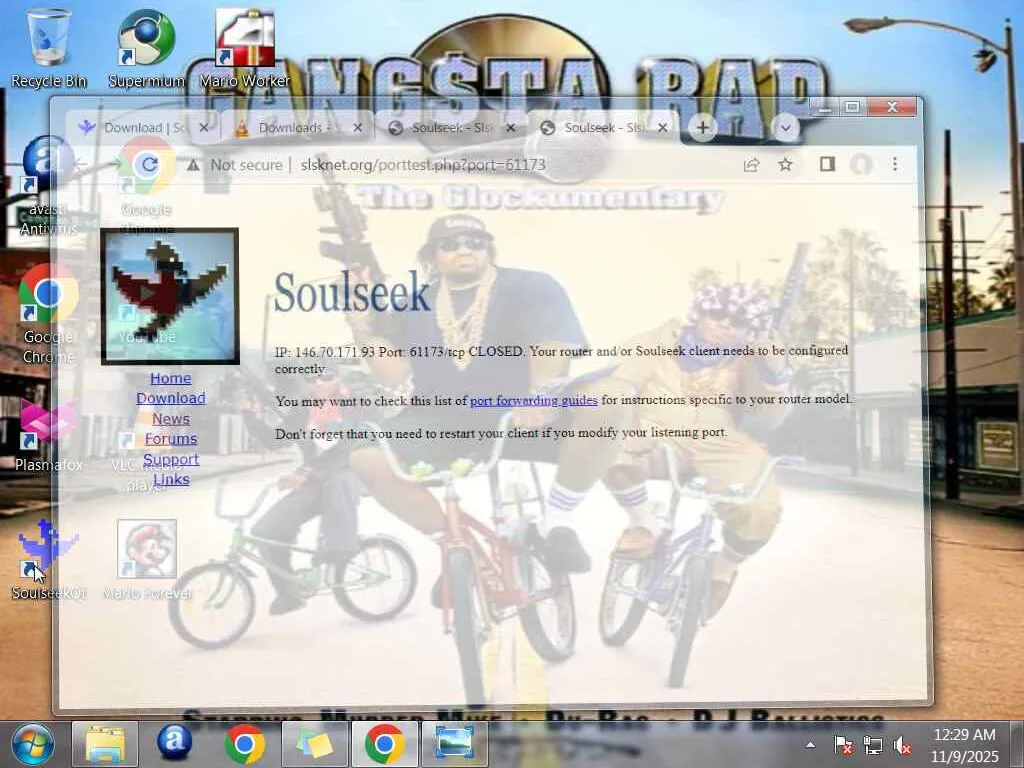This screenshot has height=768, width=1024.
Task: Click the Share this page icon
Action: [x=751, y=165]
